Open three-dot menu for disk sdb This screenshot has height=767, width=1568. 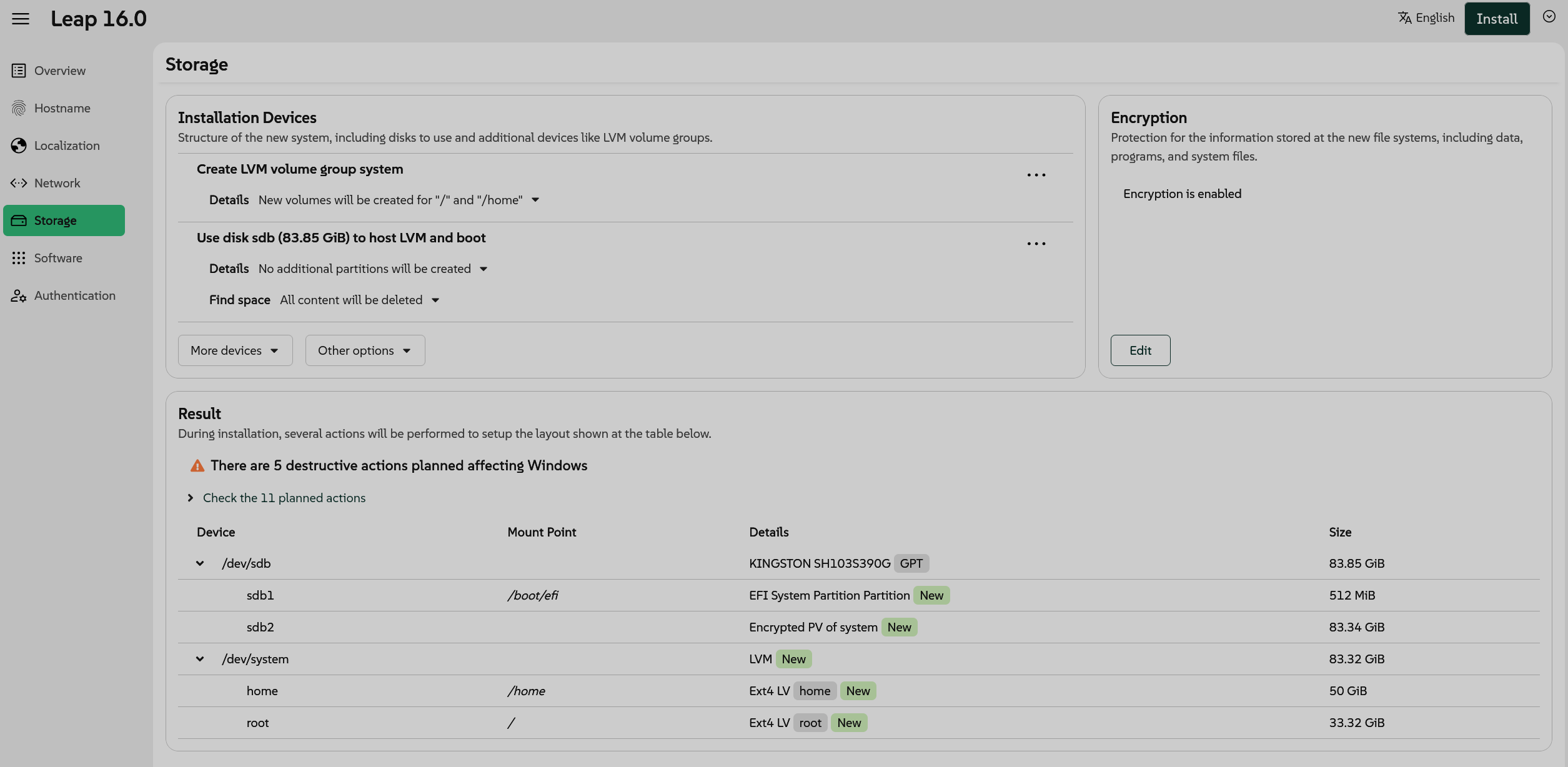tap(1036, 244)
